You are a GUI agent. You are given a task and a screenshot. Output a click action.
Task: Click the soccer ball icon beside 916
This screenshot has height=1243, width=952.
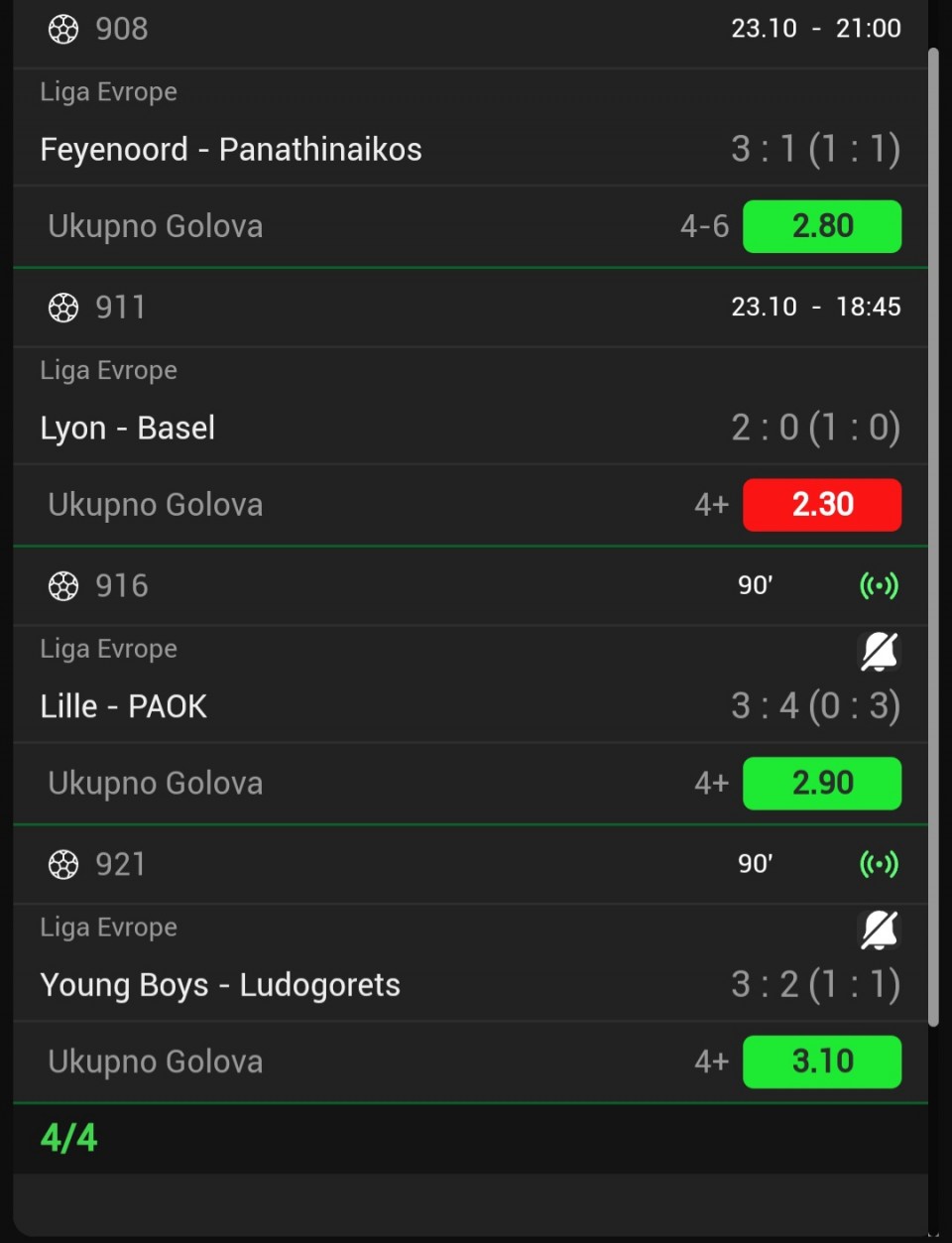point(63,587)
